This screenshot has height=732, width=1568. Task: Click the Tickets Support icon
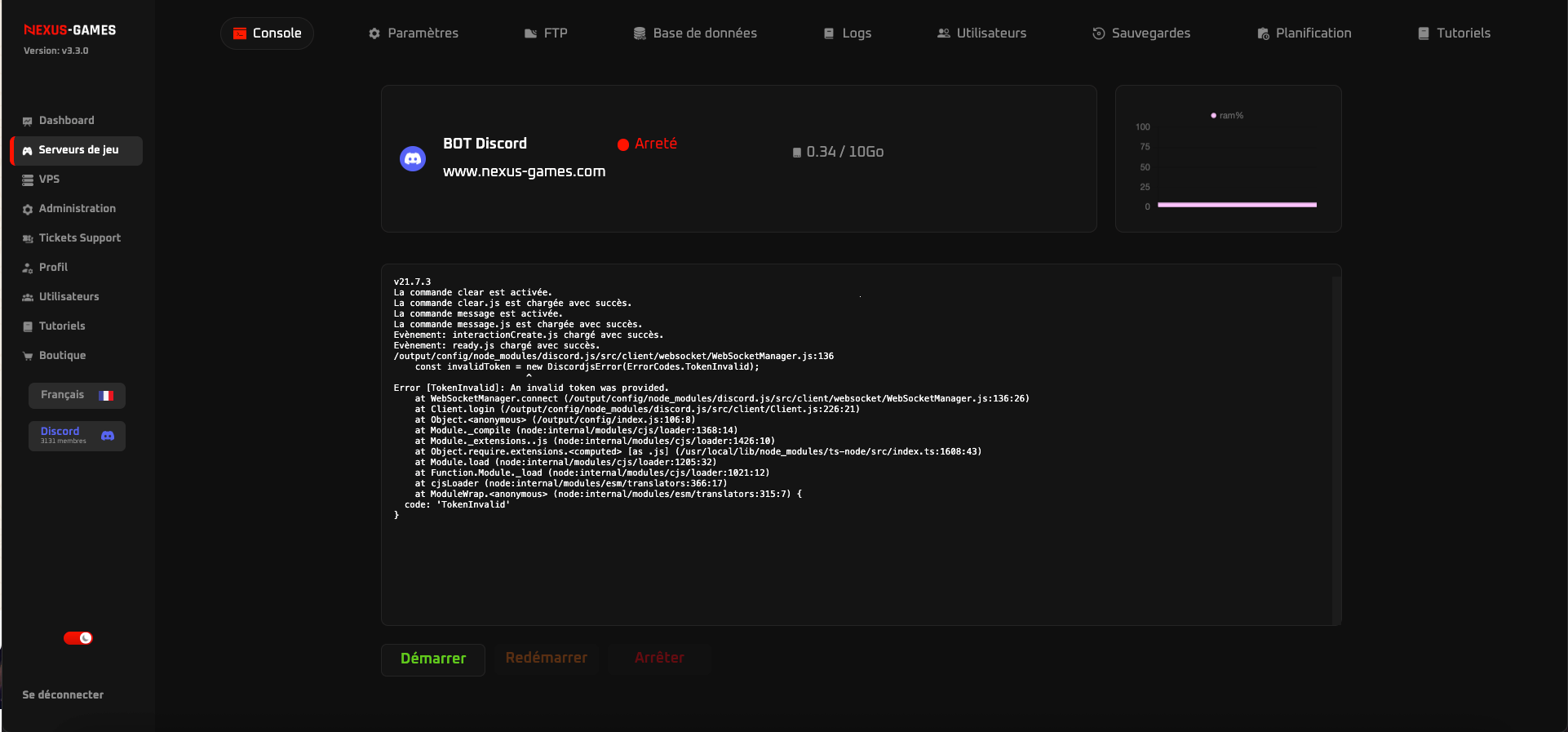(28, 239)
